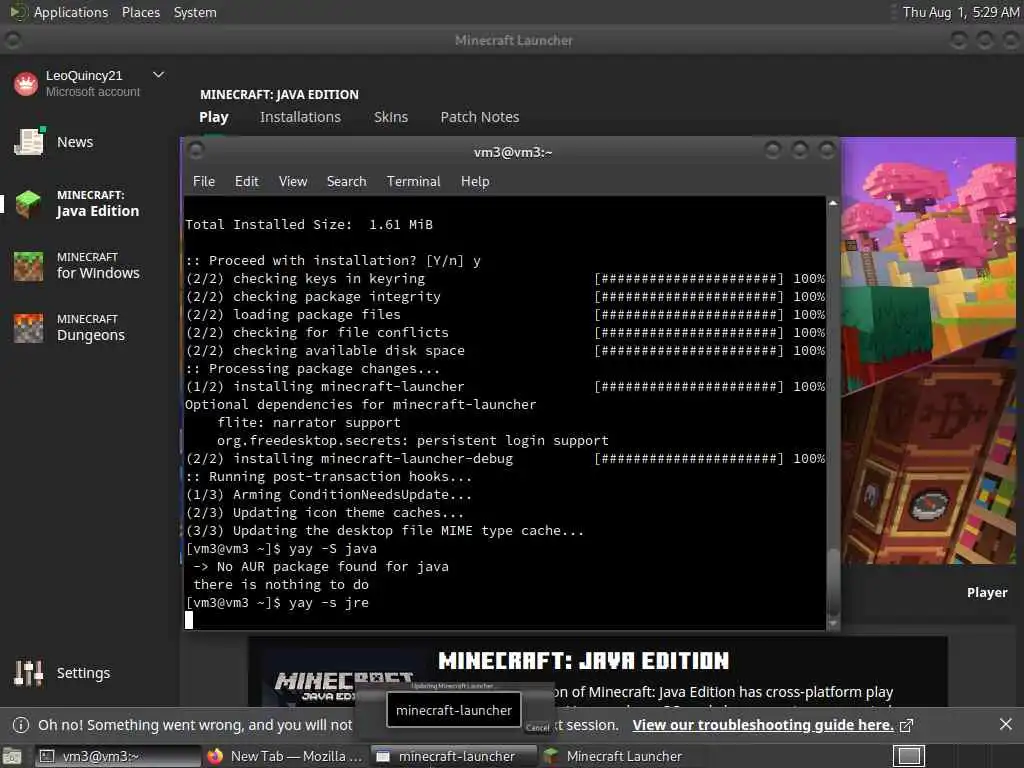Screen dimensions: 1024x768
Task: Click terminal window menu button at left of title
Action: point(196,151)
